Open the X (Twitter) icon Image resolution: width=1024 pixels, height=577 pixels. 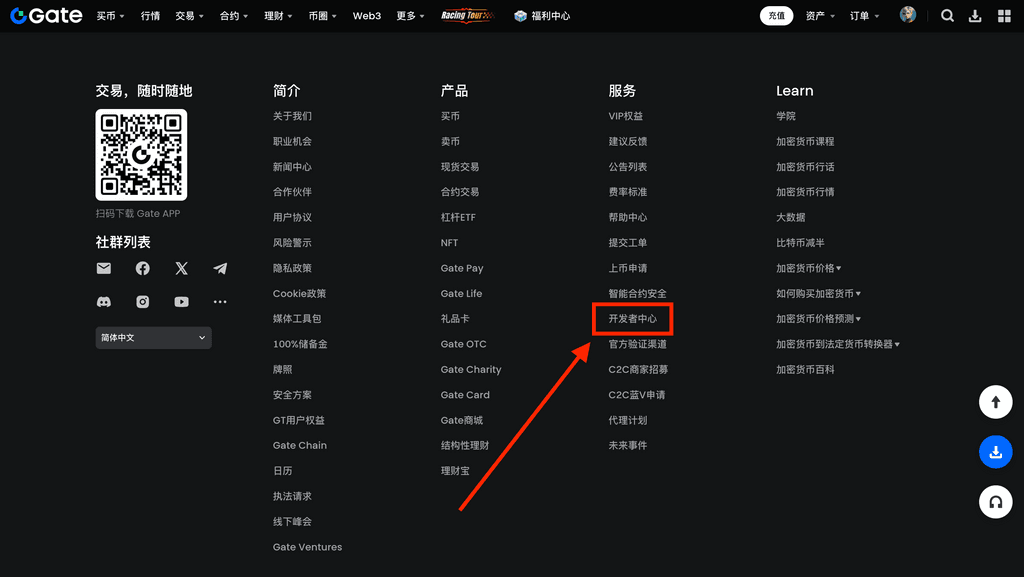click(x=181, y=269)
